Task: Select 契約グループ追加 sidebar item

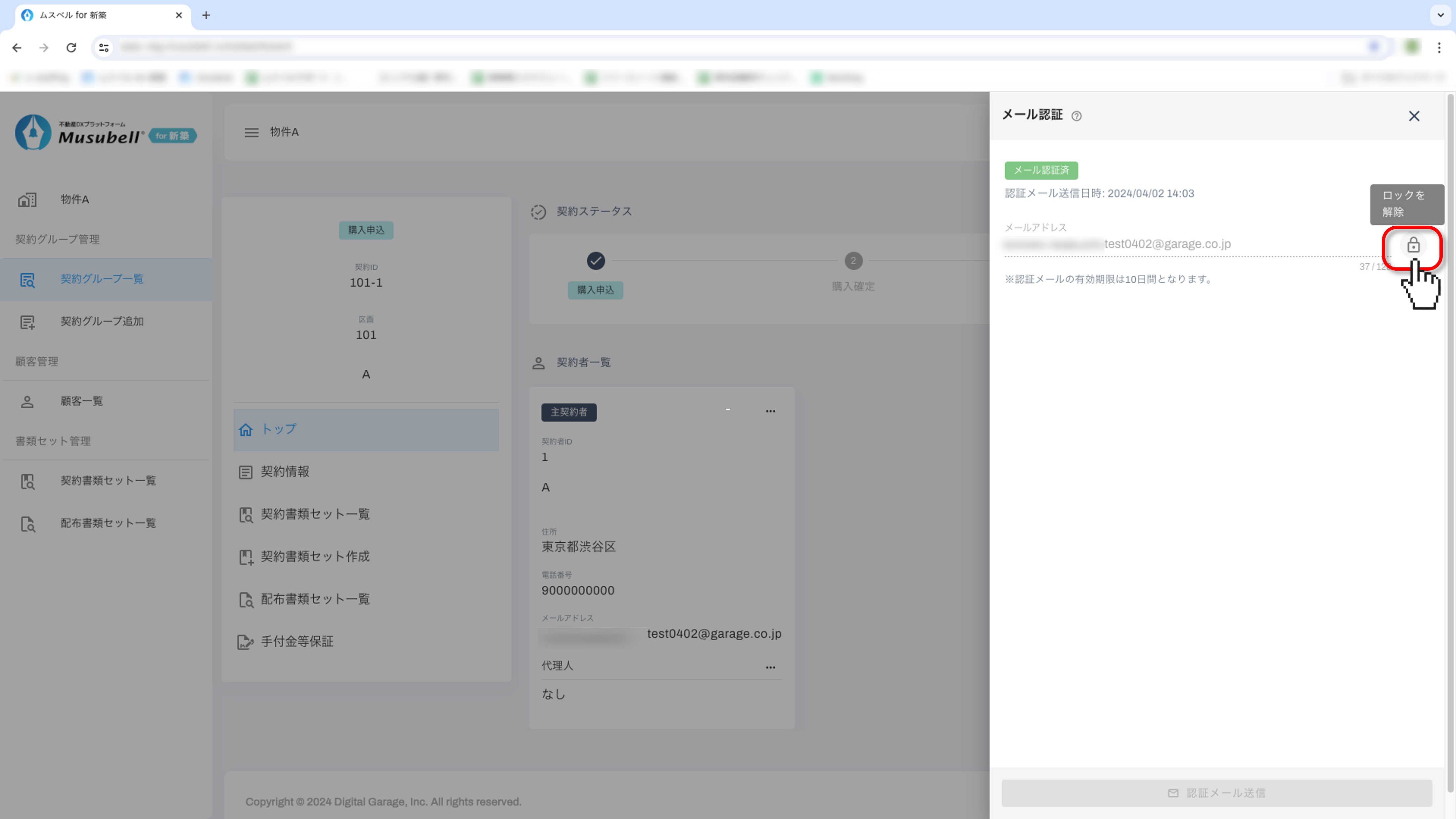Action: pos(102,322)
